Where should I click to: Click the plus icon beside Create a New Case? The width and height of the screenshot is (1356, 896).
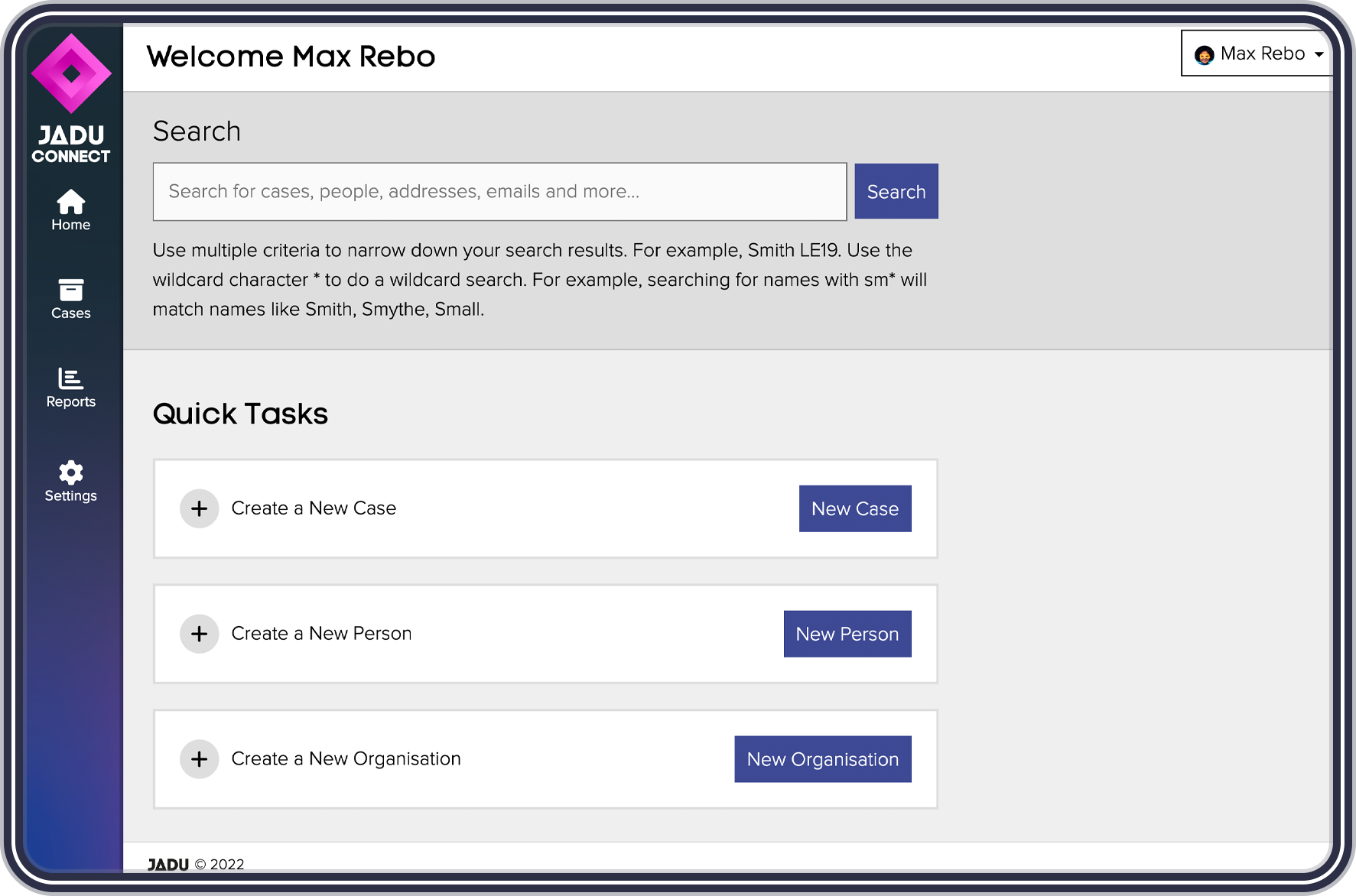pos(200,508)
